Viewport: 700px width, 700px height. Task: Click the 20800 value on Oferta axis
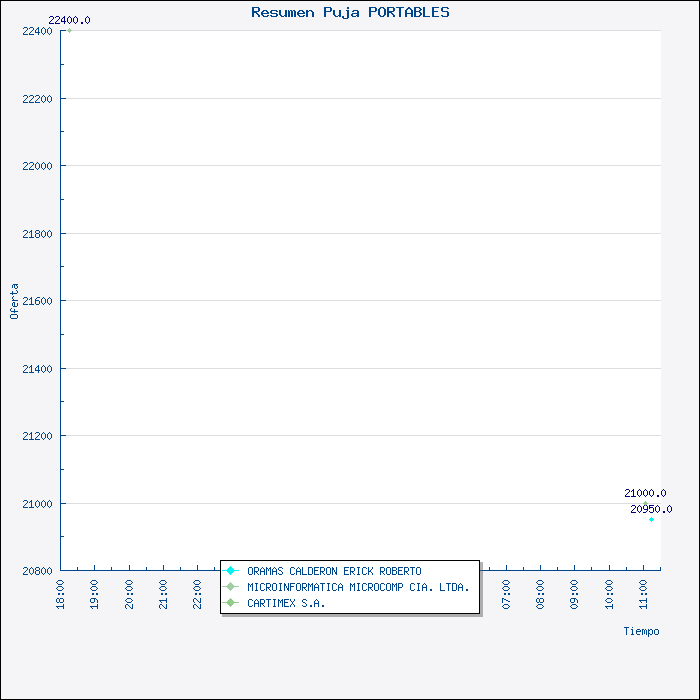click(36, 571)
